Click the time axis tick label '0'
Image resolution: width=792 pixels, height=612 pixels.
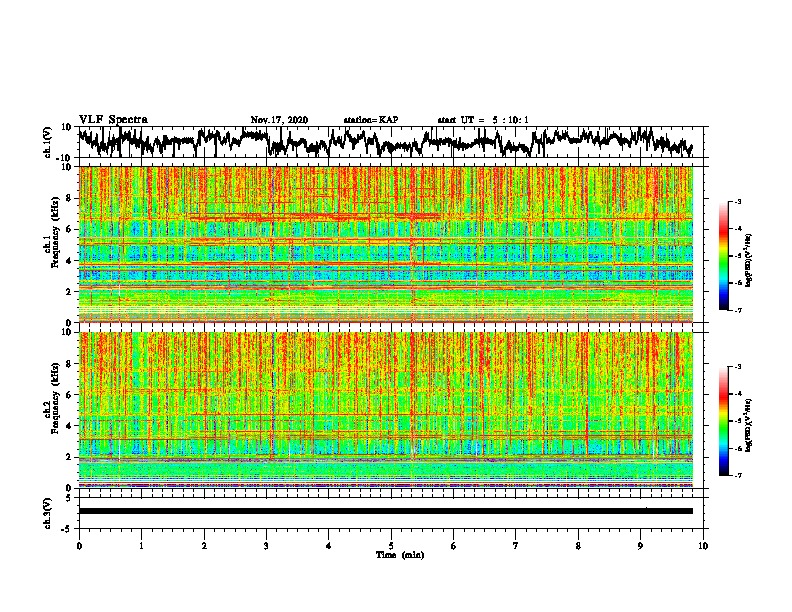(x=79, y=546)
